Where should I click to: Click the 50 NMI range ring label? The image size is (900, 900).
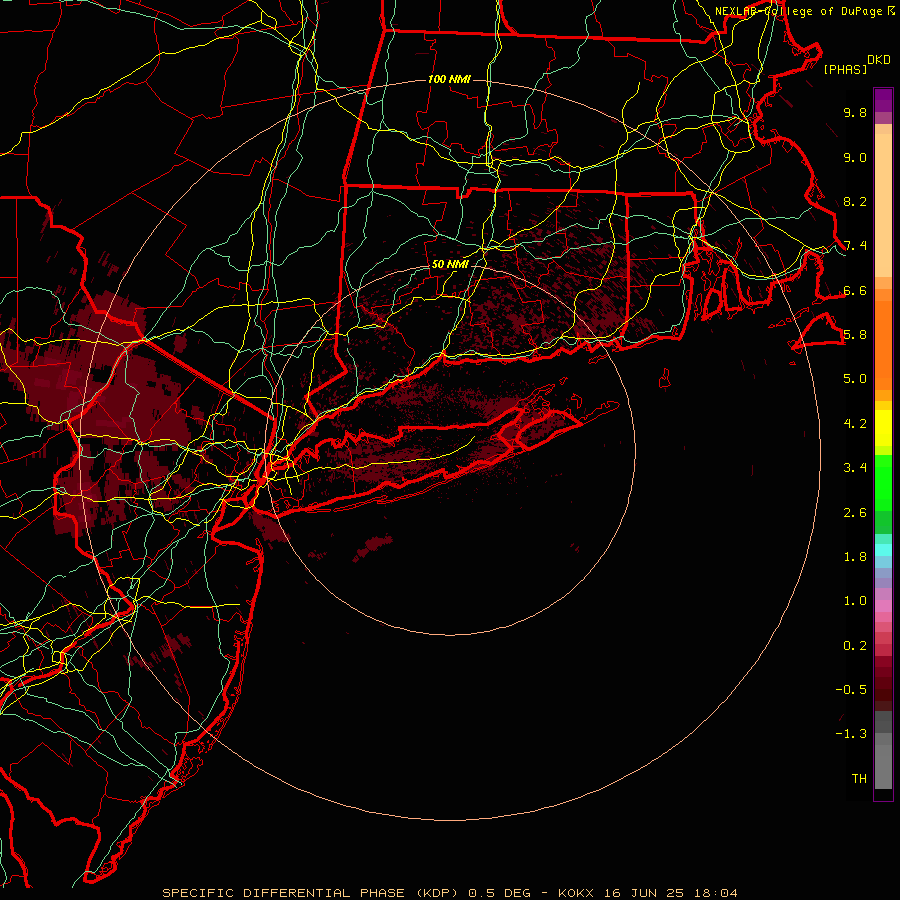tap(451, 264)
